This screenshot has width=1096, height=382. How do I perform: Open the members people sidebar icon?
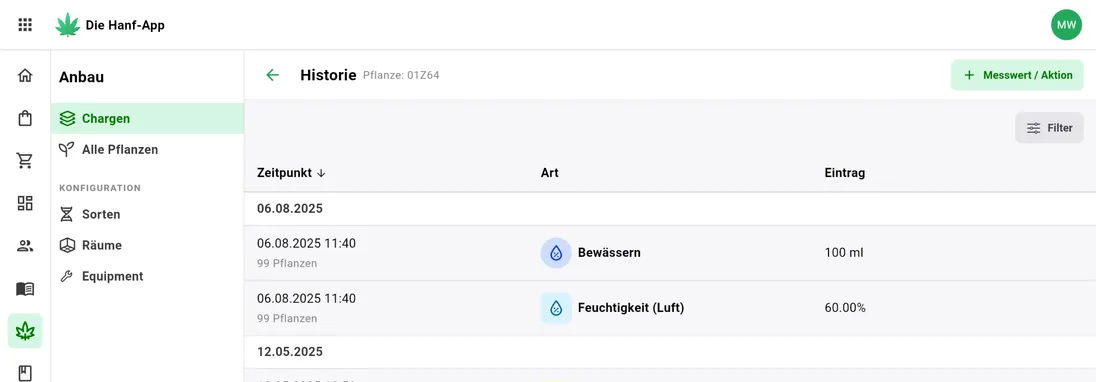pos(25,246)
